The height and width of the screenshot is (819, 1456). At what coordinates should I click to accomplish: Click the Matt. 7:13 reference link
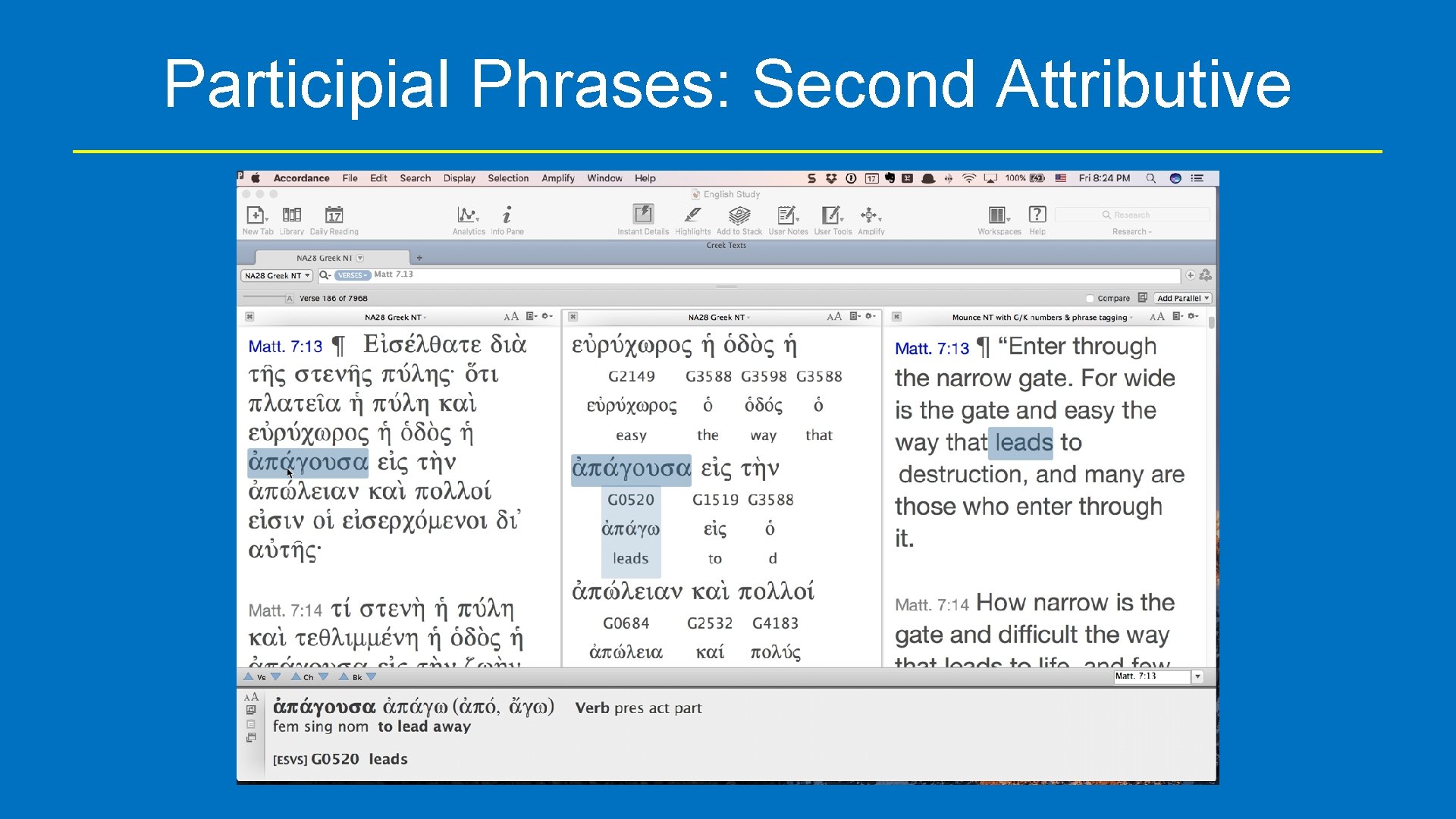[285, 347]
